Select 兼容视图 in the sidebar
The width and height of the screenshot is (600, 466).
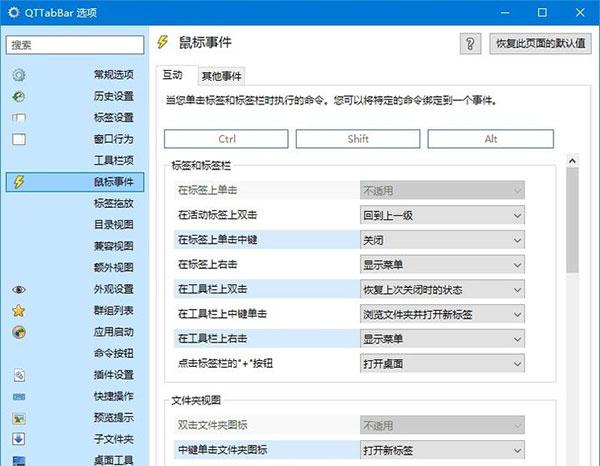114,246
